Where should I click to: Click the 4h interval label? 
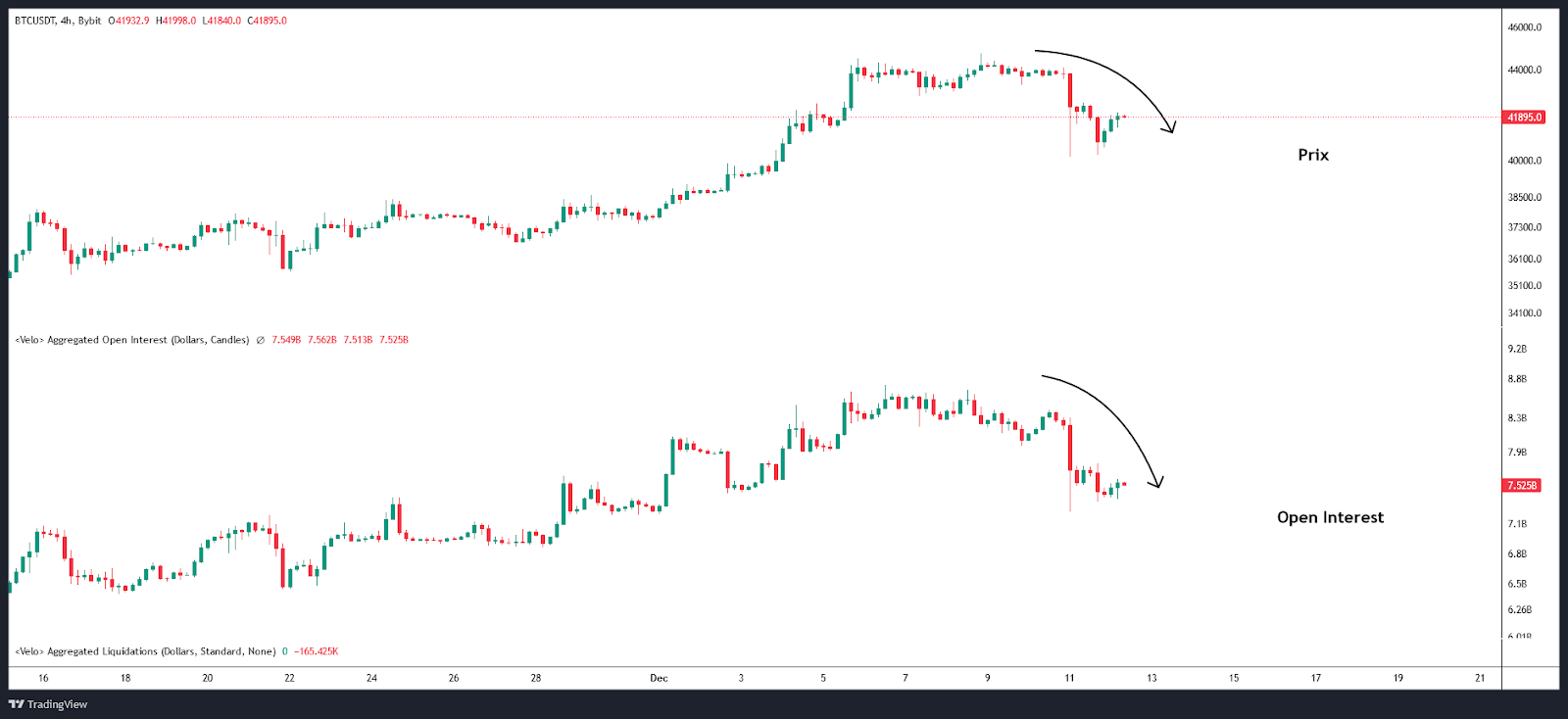point(67,21)
